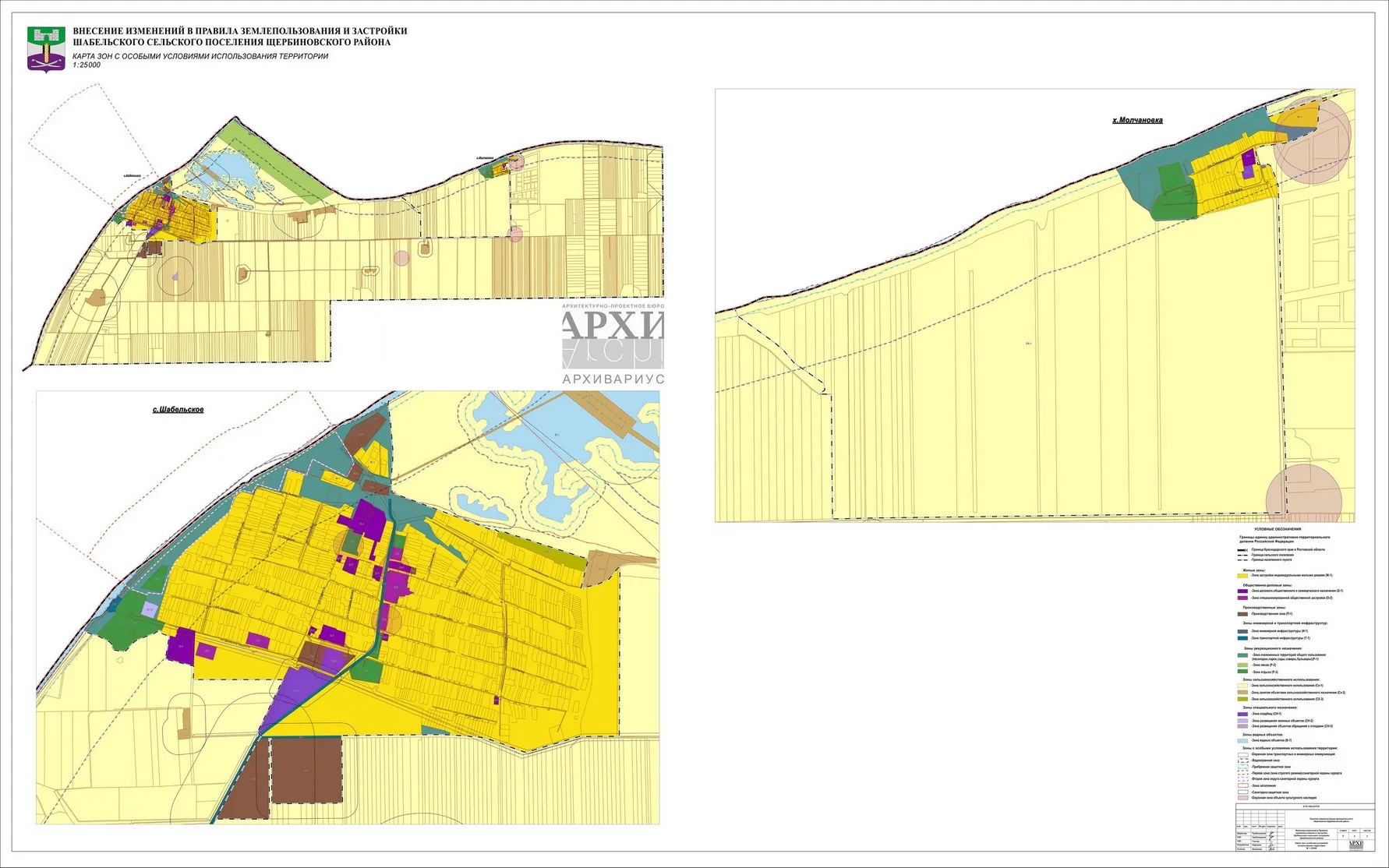The width and height of the screenshot is (1389, 868).
Task: Pick the light blue В-1 water swatch
Action: pyautogui.click(x=1242, y=741)
